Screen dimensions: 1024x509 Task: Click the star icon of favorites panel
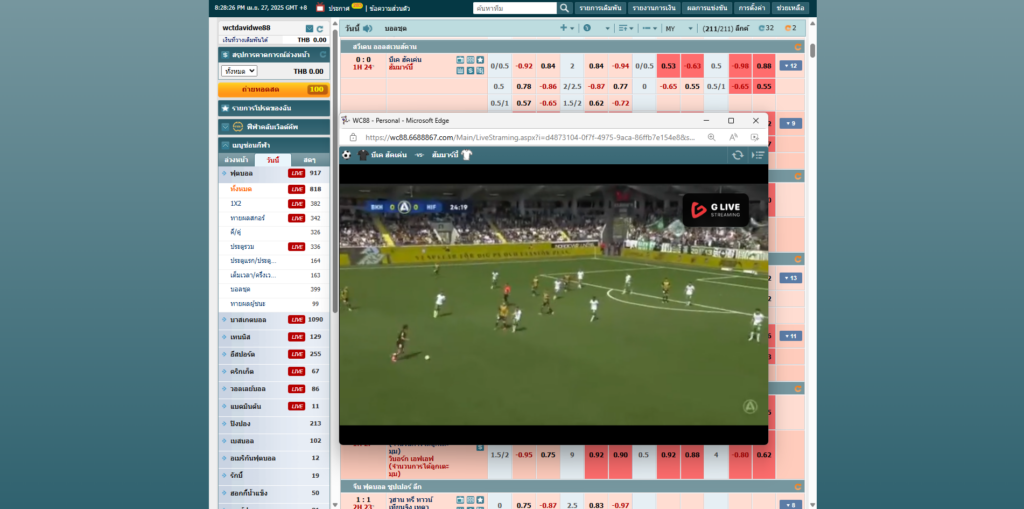225,108
